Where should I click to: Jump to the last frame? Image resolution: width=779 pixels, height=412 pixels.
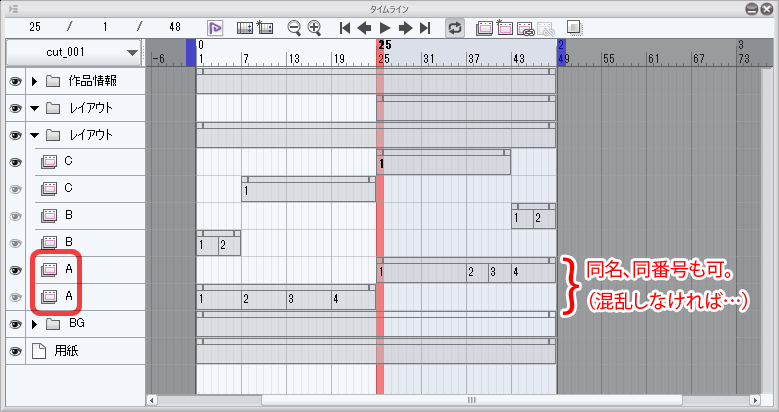(x=425, y=28)
